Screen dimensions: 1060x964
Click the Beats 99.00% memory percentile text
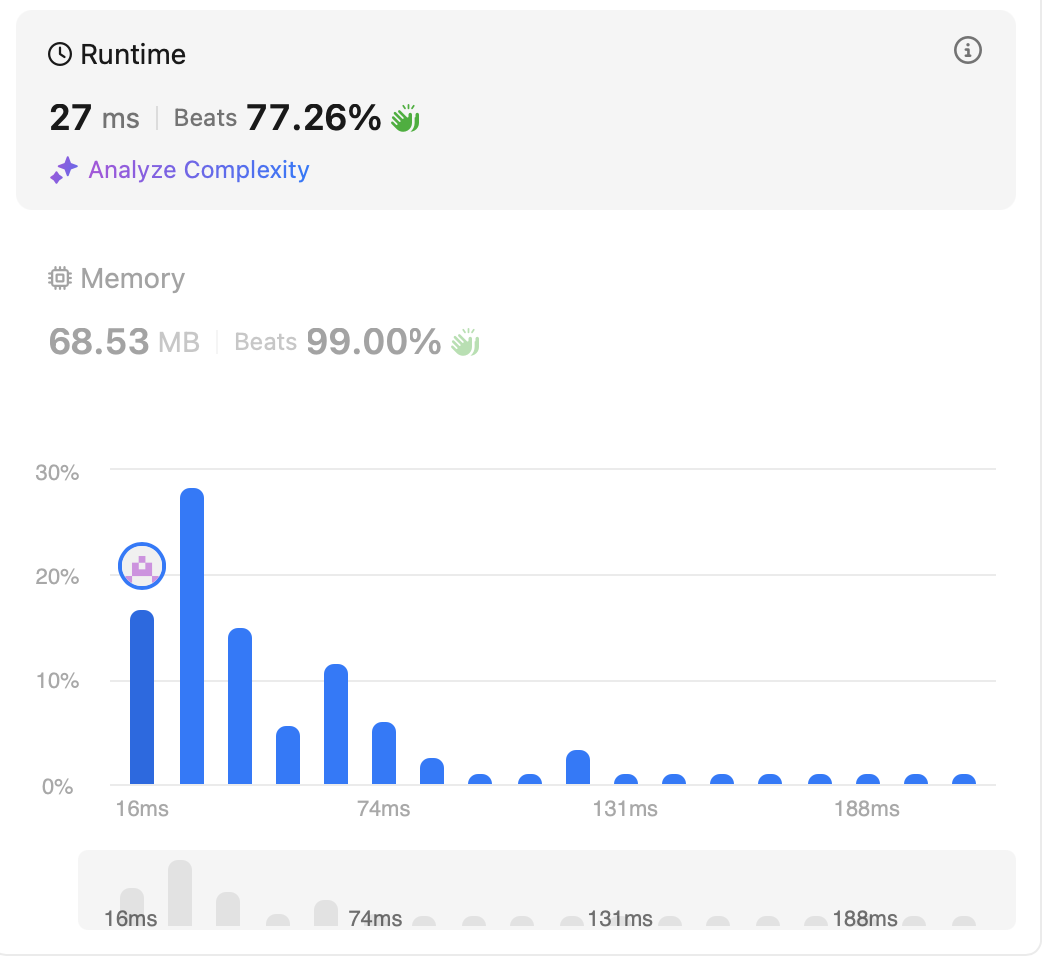(337, 343)
